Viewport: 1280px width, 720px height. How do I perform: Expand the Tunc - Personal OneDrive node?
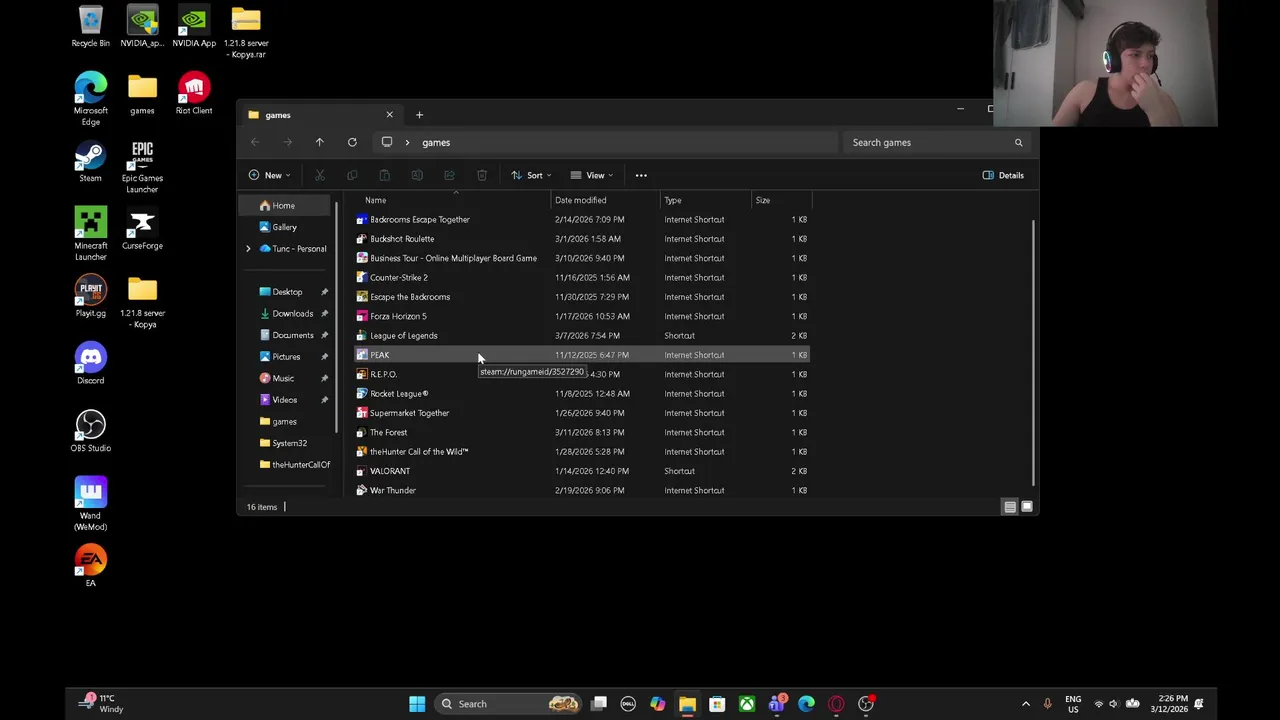248,249
